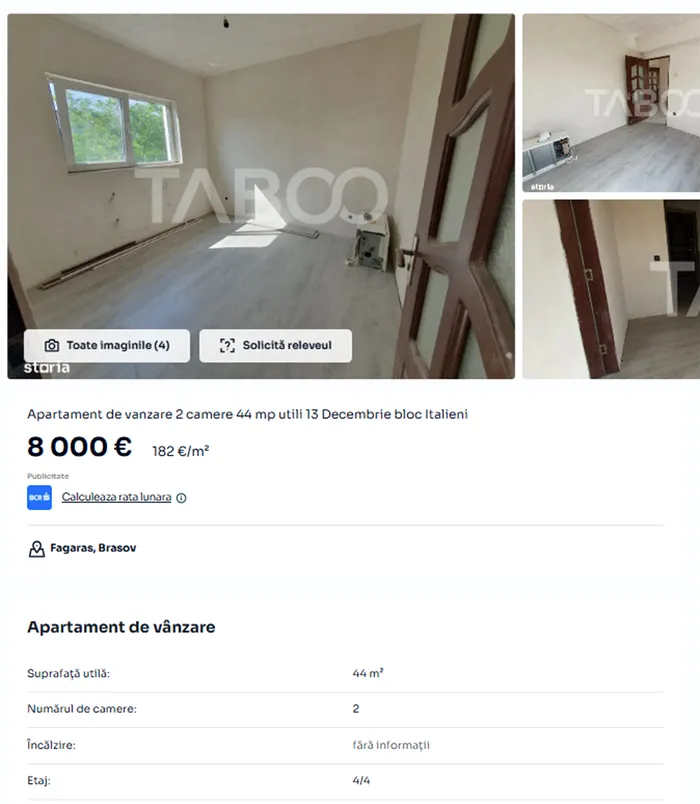The image size is (700, 804).
Task: Click the storia watermark on main photo
Action: (47, 368)
